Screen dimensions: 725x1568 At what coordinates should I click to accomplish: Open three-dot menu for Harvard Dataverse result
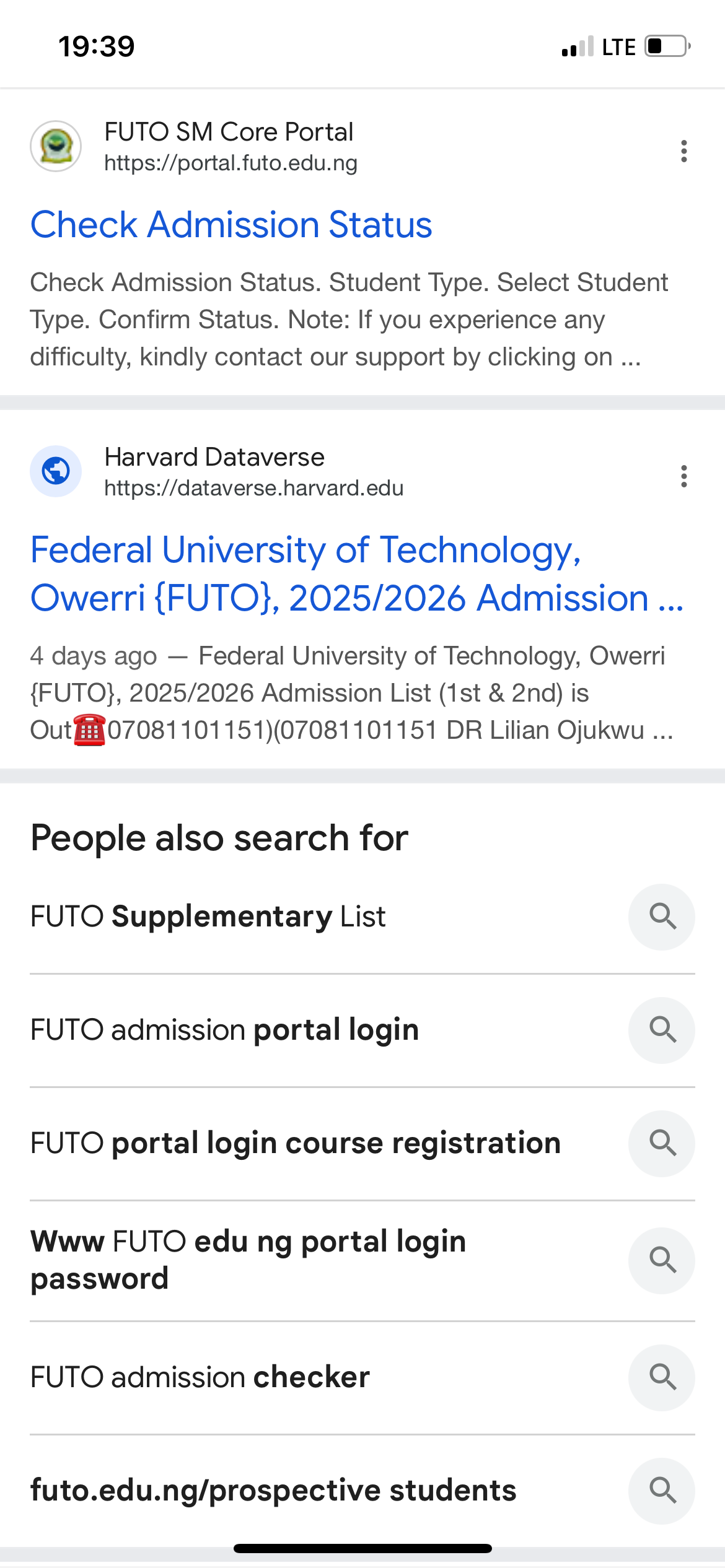683,476
